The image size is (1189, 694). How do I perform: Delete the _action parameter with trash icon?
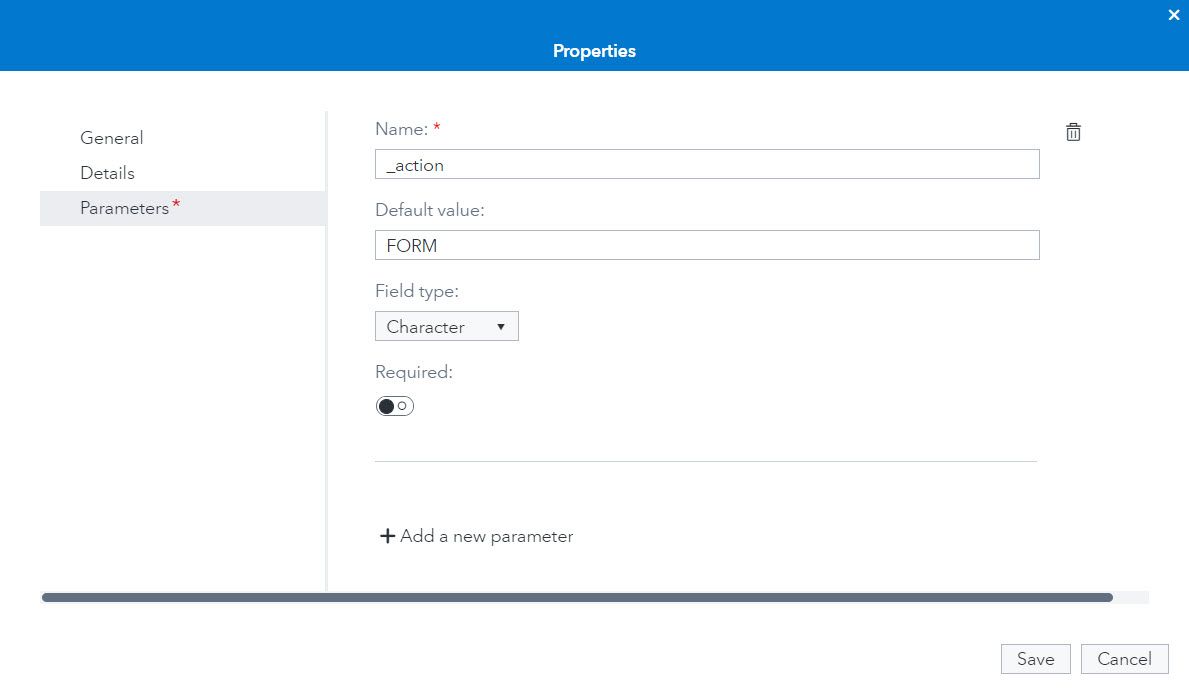coord(1073,132)
